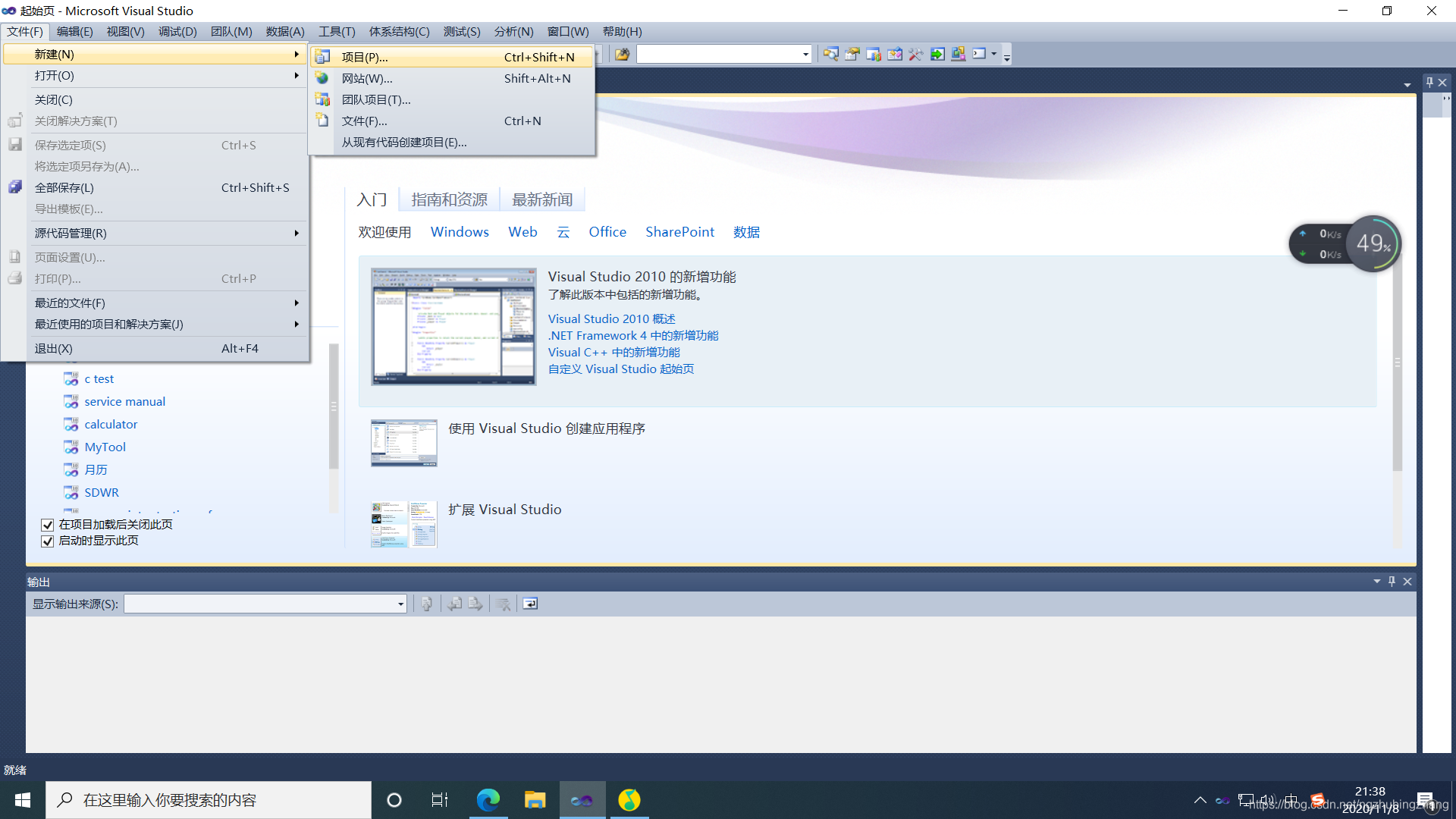The image size is (1456, 819).
Task: Select 全部保存(L) in the File menu
Action: point(64,187)
